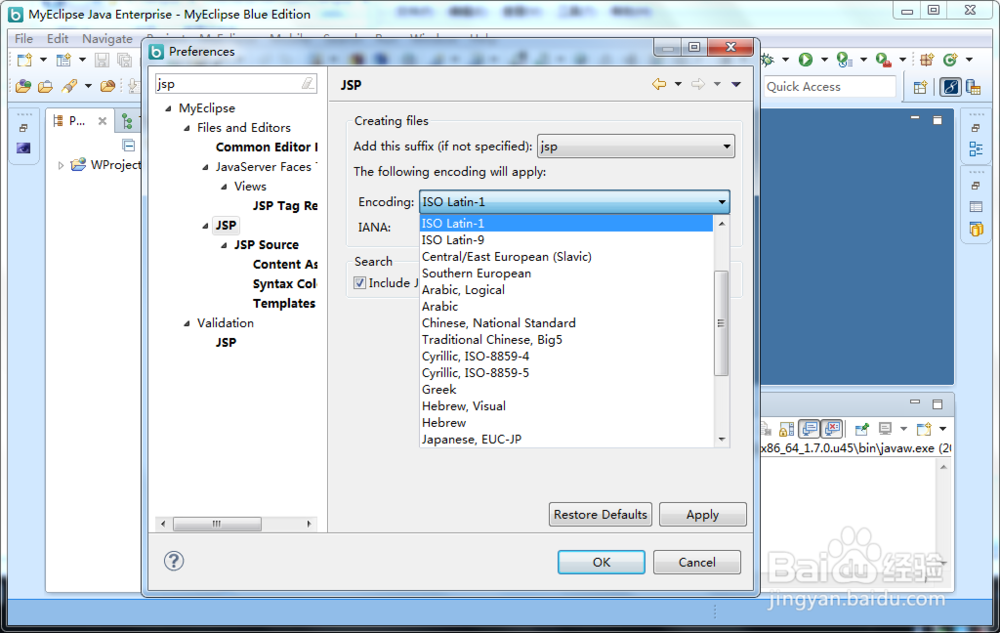Click the clear filter eraser icon
Screen dimensions: 1000x633
pyautogui.click(x=307, y=84)
